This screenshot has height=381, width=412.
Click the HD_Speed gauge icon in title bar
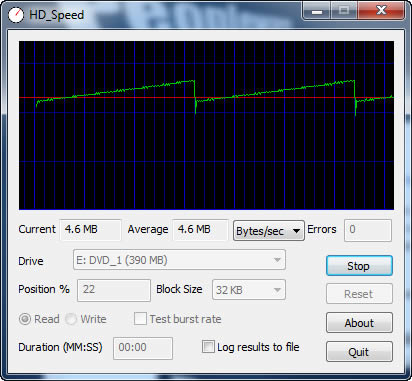[x=16, y=15]
